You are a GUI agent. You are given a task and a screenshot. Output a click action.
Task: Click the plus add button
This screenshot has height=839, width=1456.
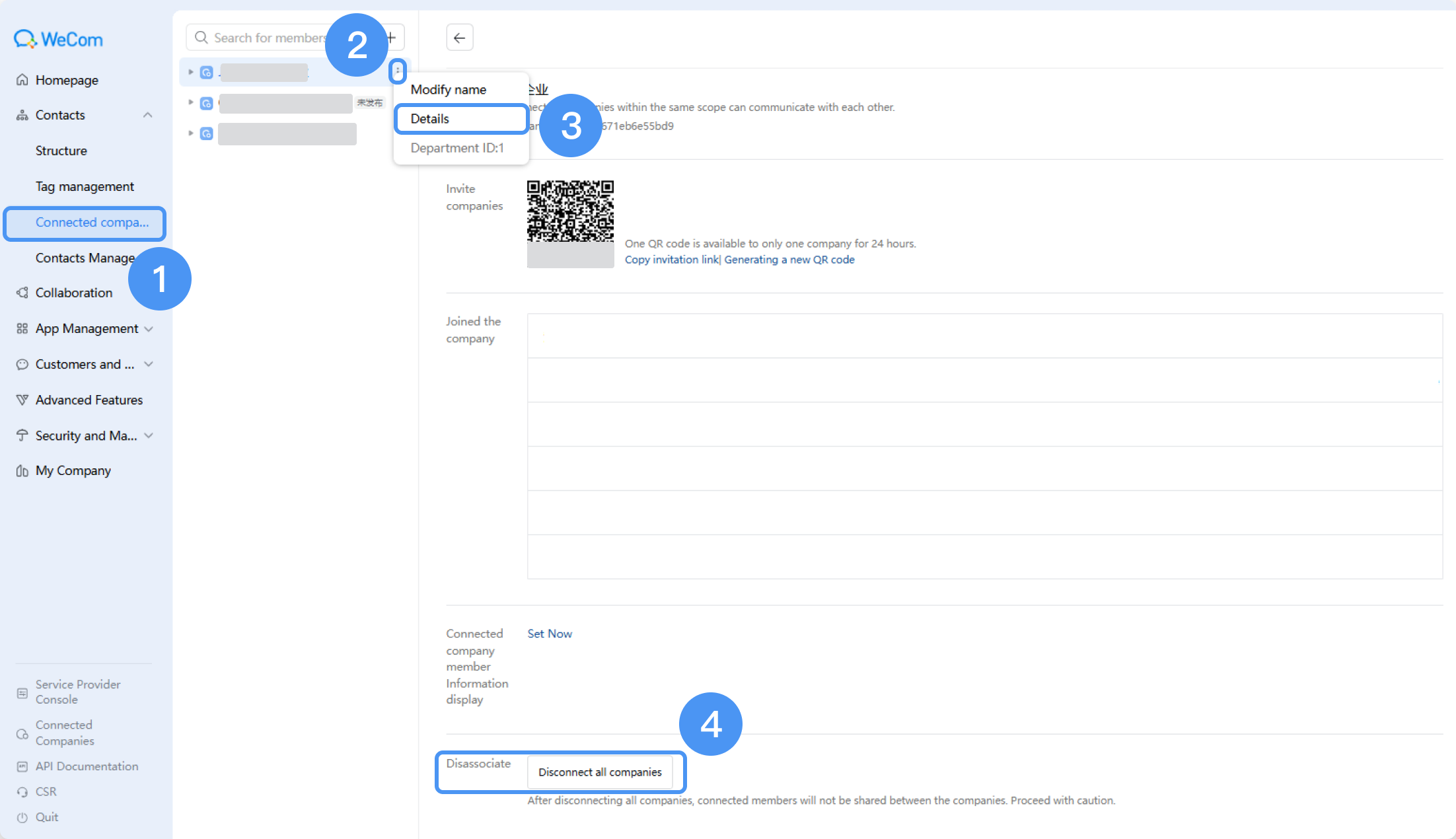tap(391, 38)
